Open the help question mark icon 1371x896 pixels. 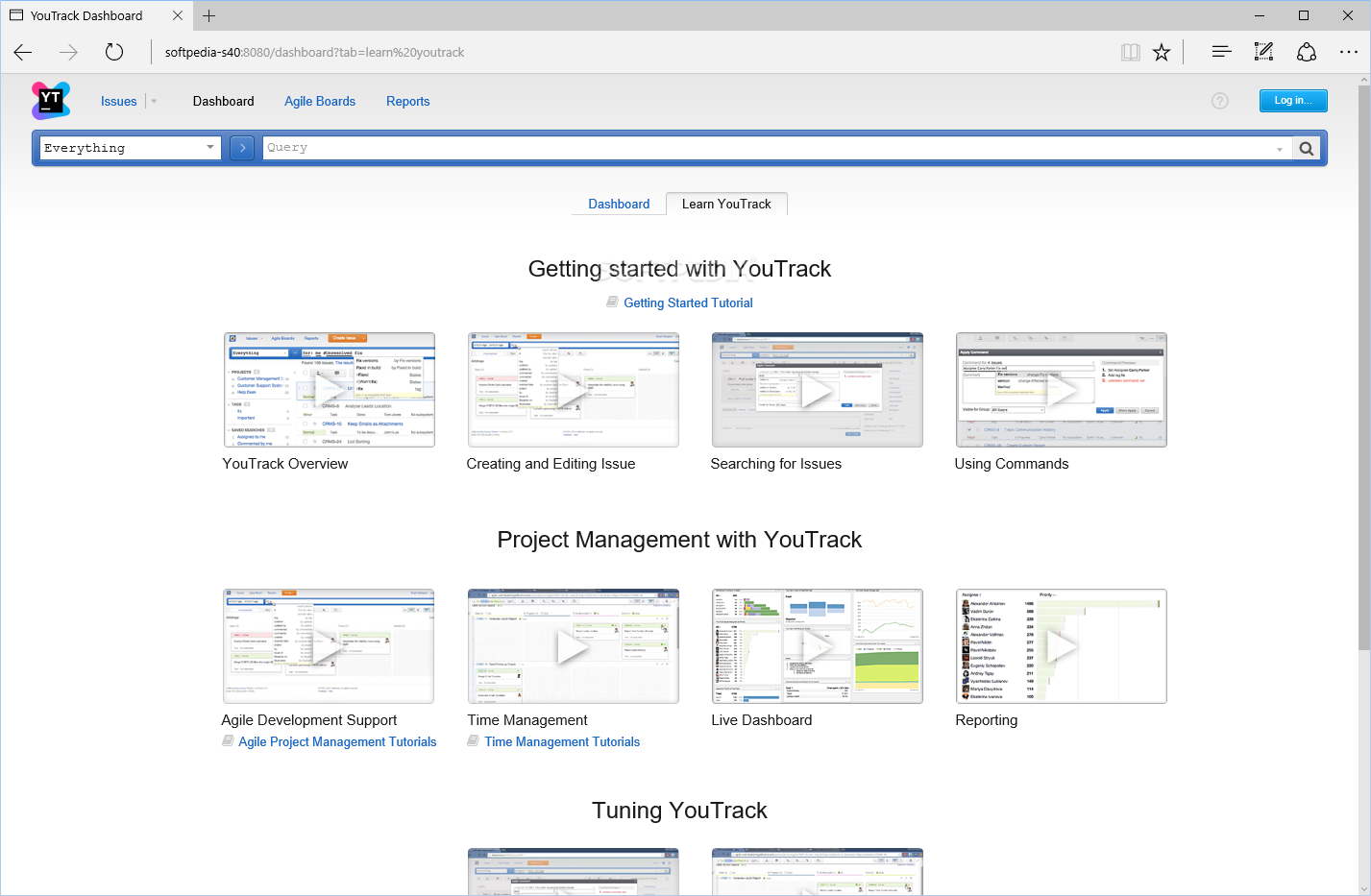1220,101
